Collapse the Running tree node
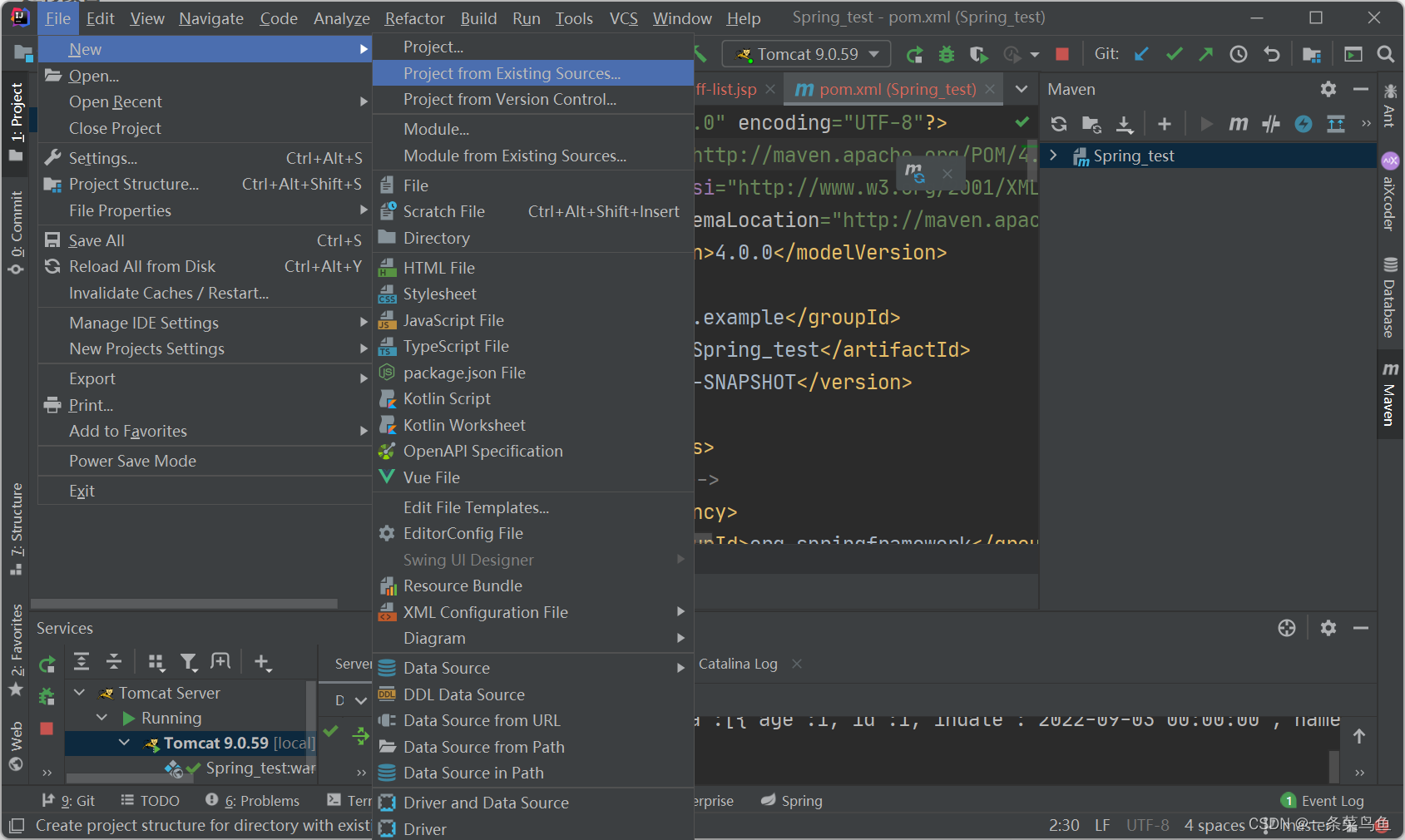 coord(101,718)
